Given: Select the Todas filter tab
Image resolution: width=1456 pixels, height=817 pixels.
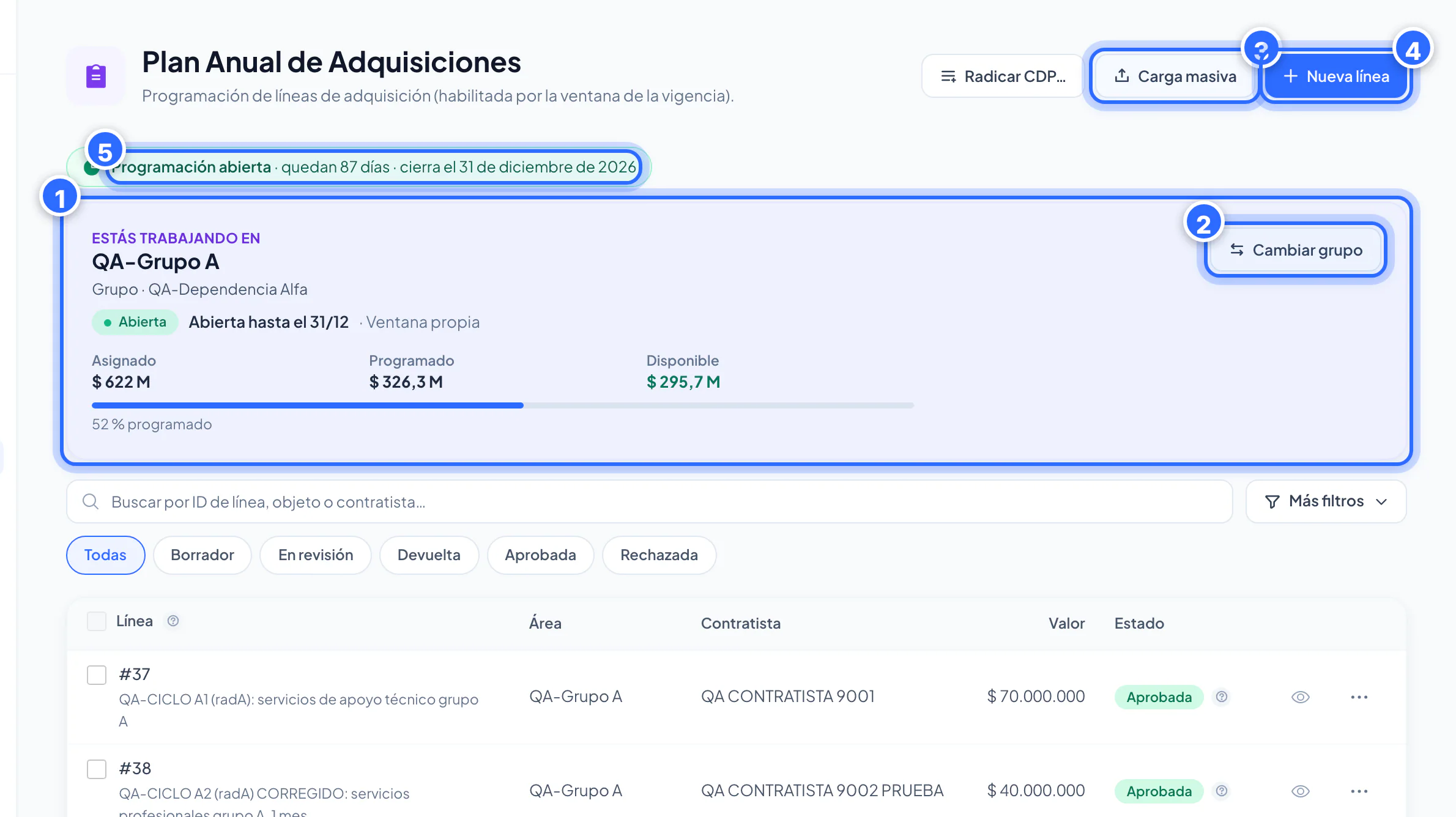Looking at the screenshot, I should [x=105, y=555].
